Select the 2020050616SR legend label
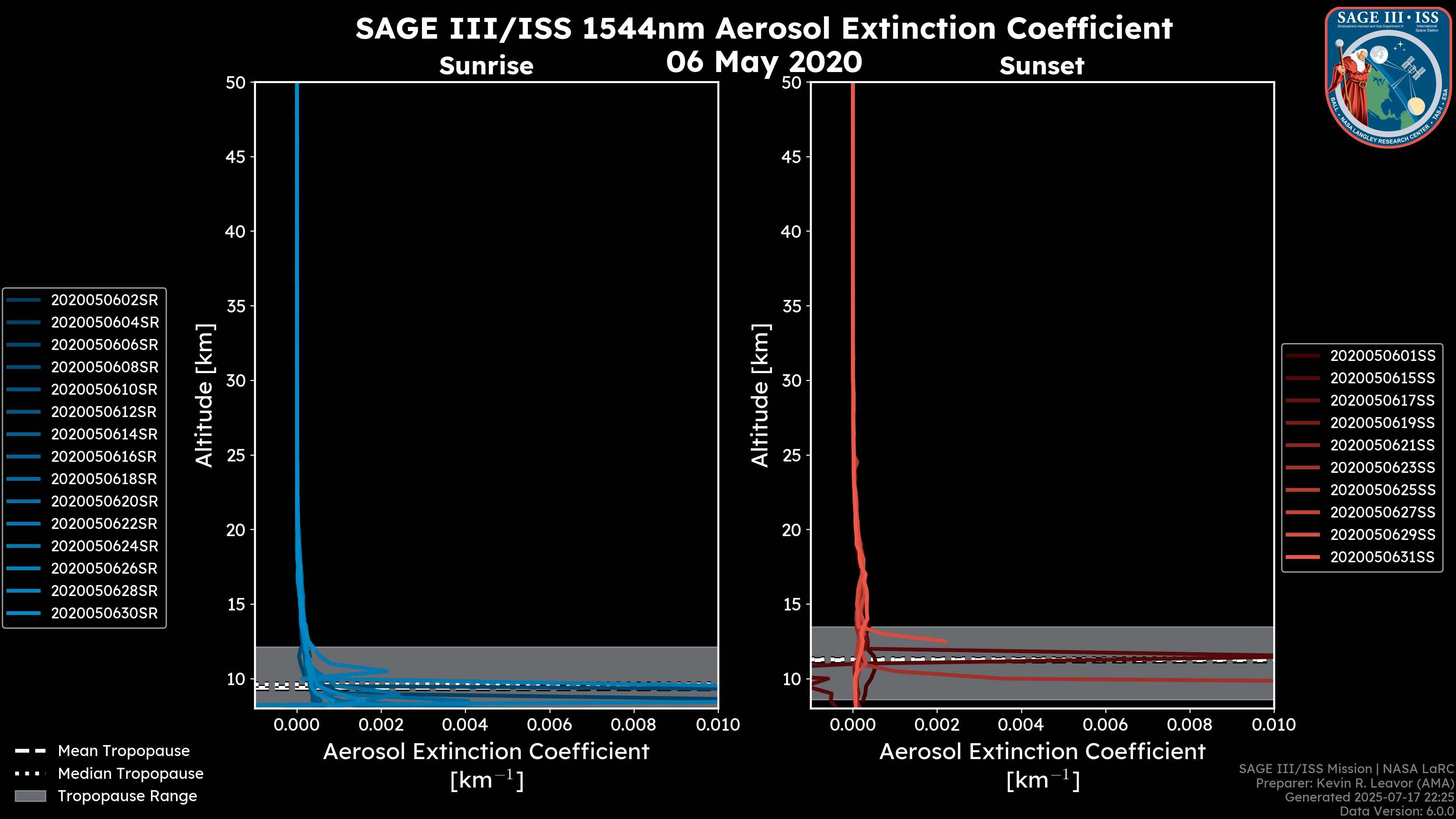 (105, 457)
